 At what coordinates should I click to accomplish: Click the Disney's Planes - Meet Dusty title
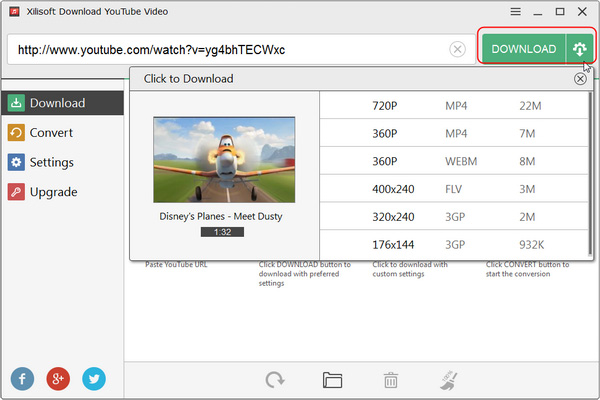pyautogui.click(x=221, y=216)
